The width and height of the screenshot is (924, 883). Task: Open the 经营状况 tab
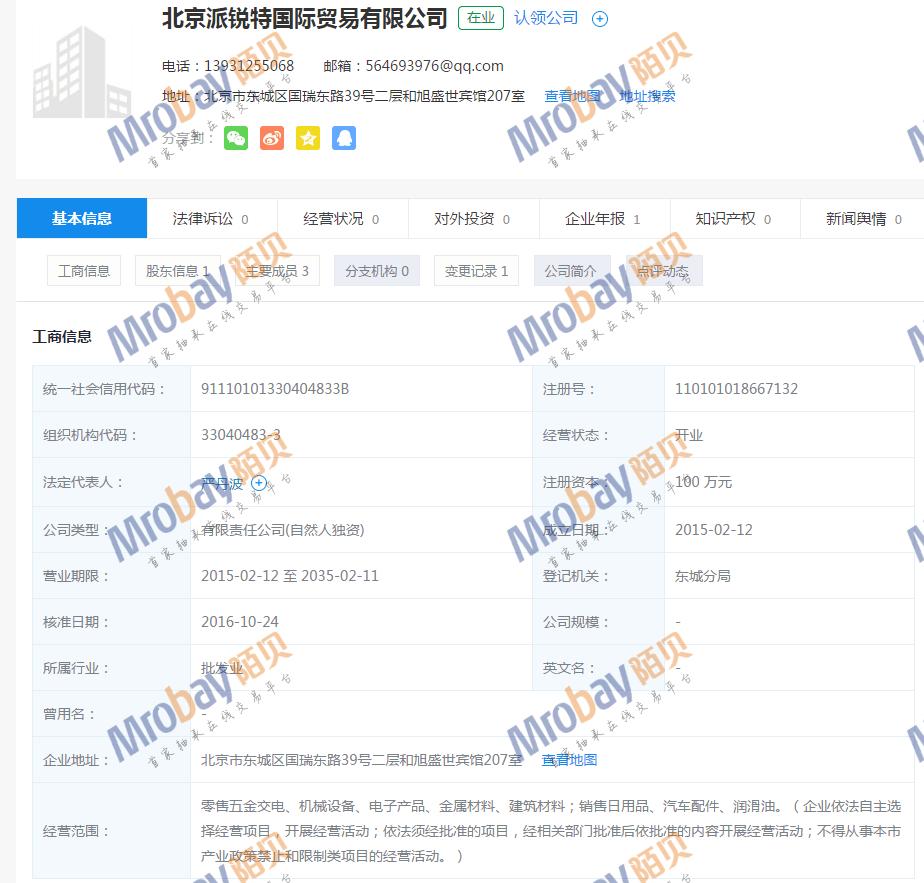[x=341, y=219]
